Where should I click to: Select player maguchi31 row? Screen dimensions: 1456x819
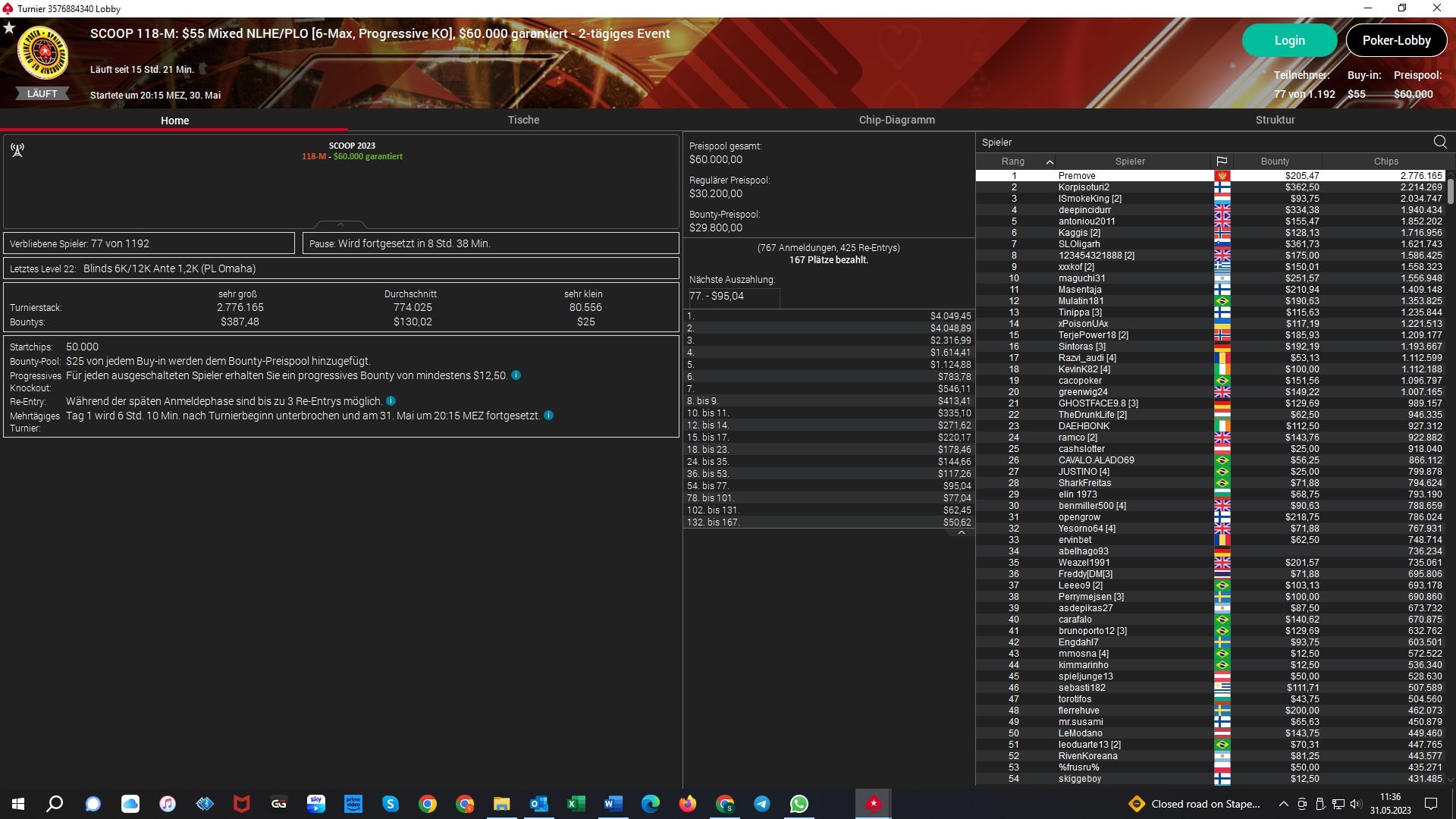coord(1210,278)
